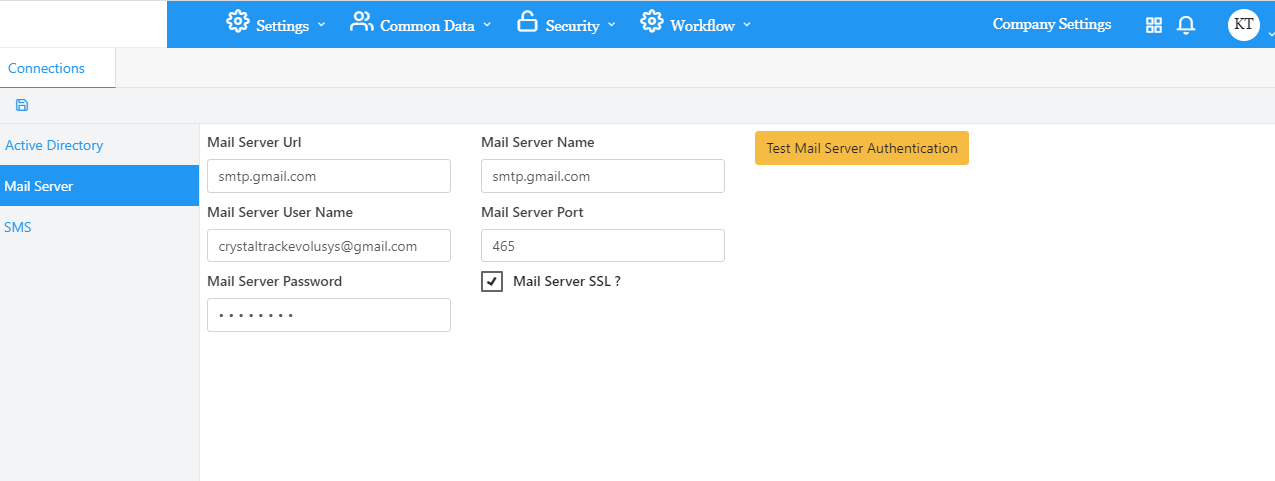Click the Workflow gear icon

pyautogui.click(x=652, y=22)
